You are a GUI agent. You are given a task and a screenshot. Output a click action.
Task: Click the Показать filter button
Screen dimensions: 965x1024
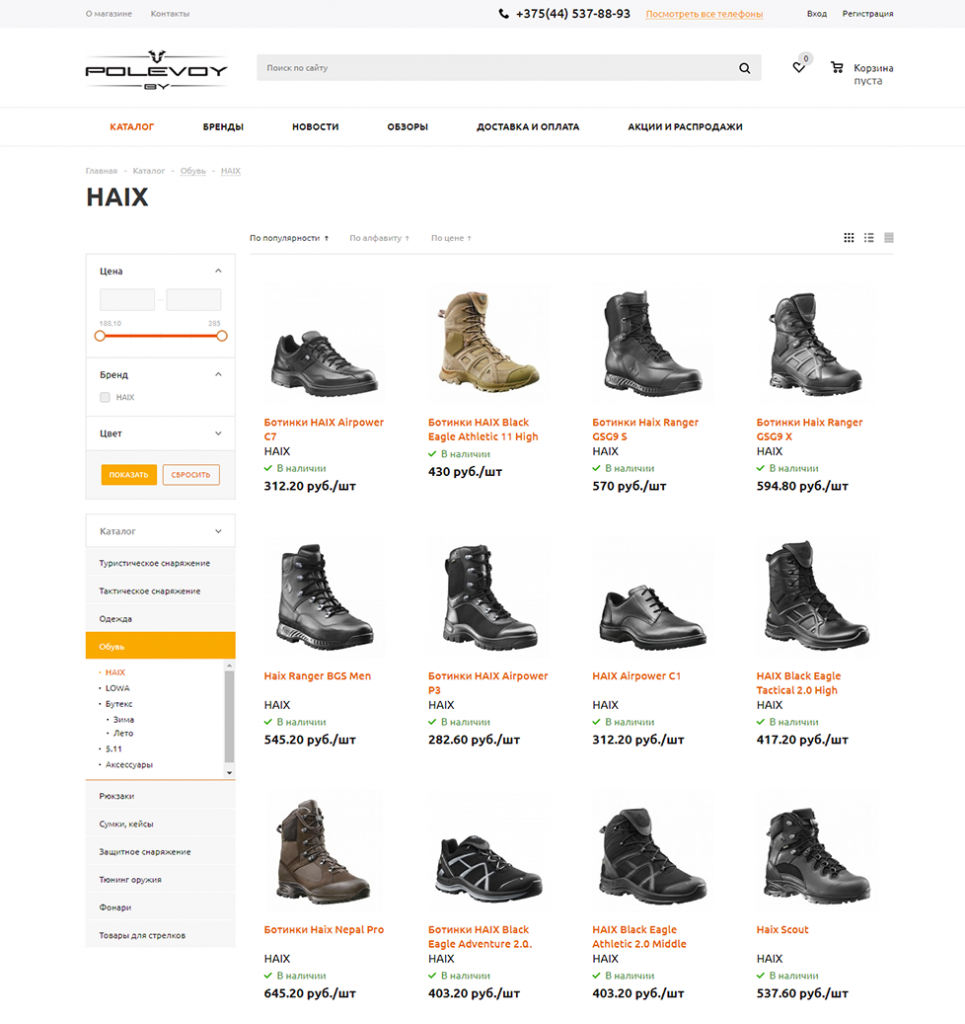click(x=129, y=475)
